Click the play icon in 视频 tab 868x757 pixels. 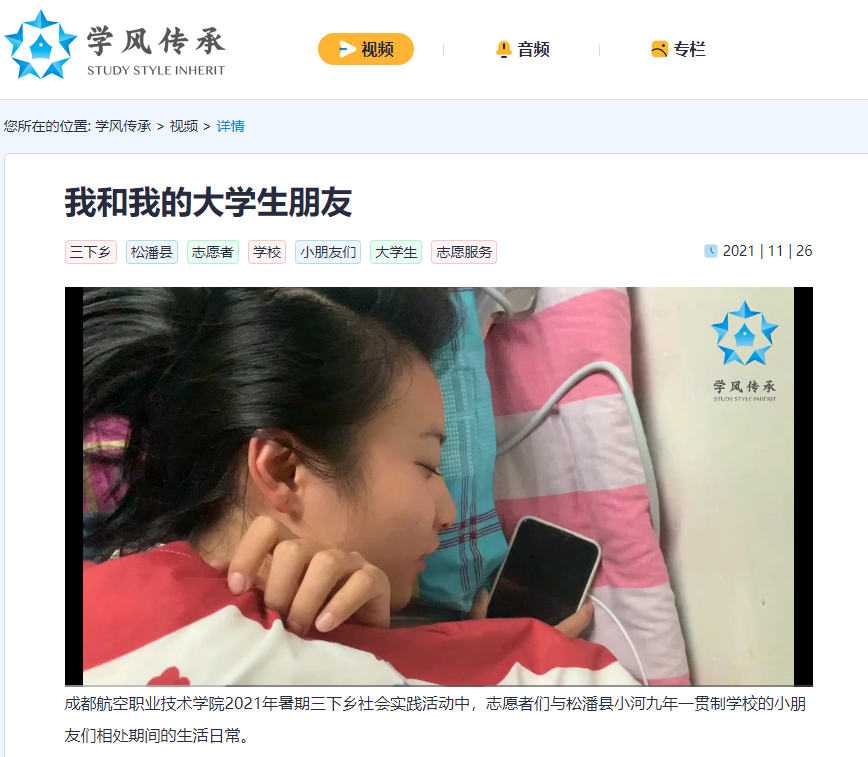pyautogui.click(x=347, y=49)
